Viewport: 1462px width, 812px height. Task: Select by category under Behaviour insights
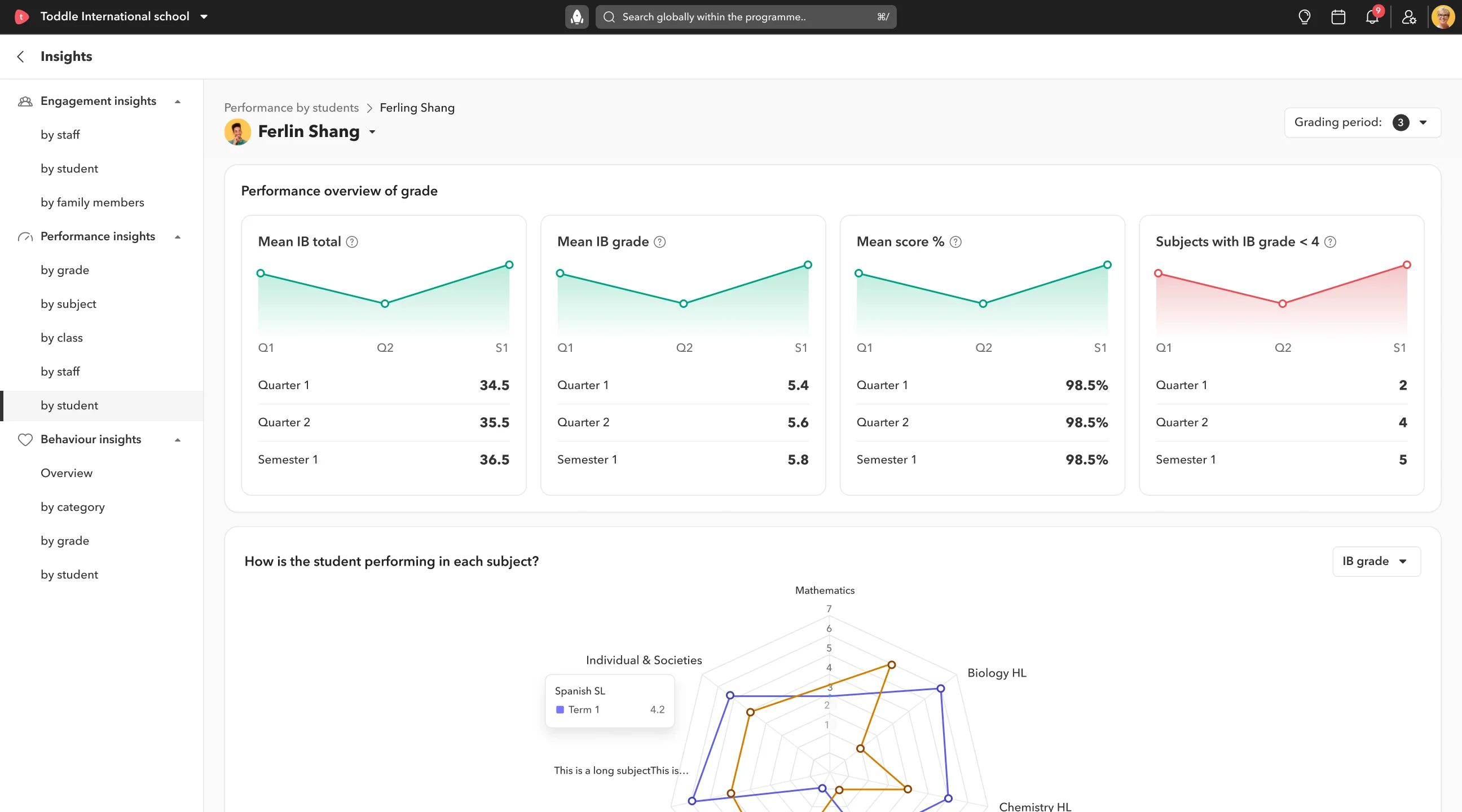click(73, 507)
